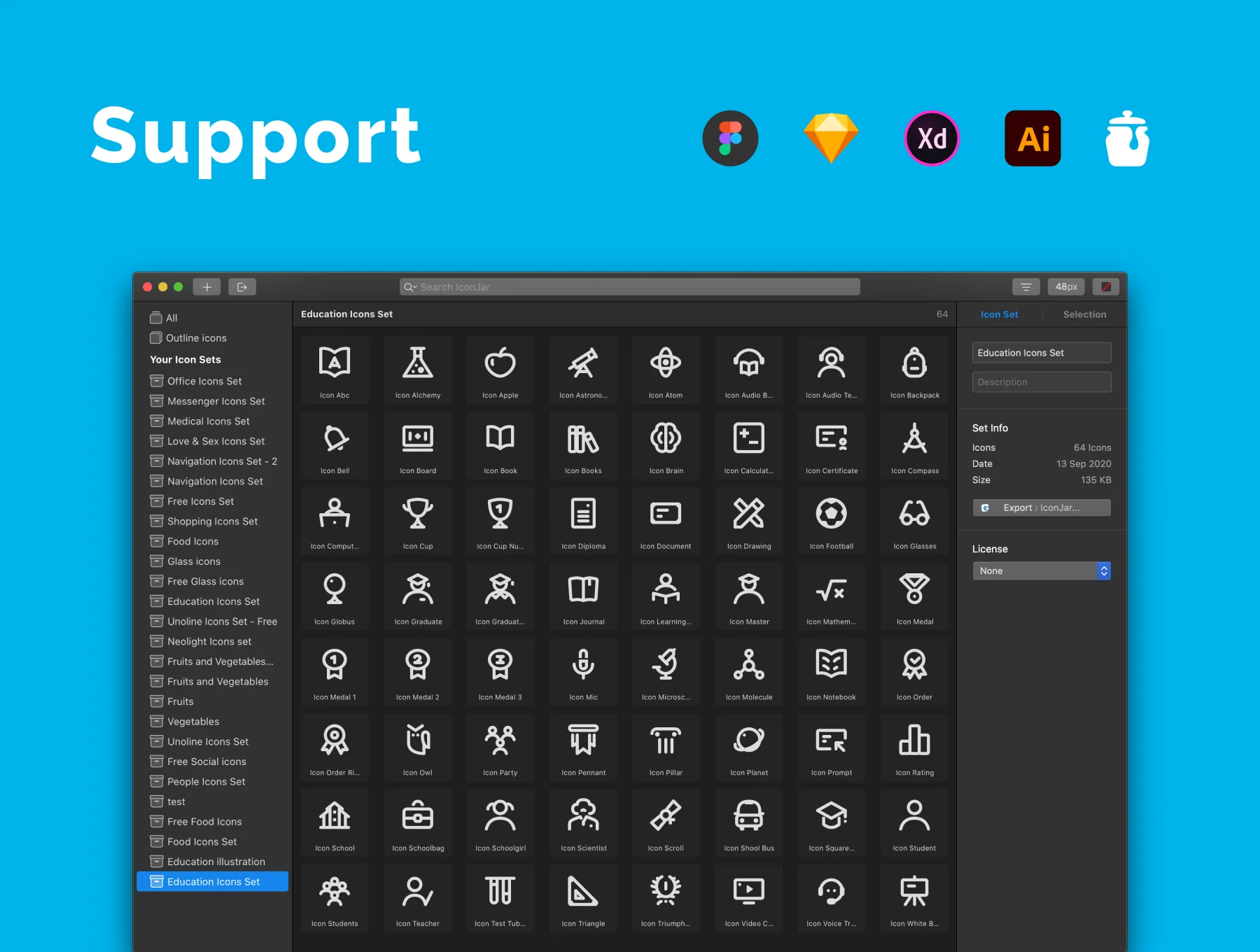1260x952 pixels.
Task: Select the Icon Rating bar chart
Action: click(x=915, y=748)
